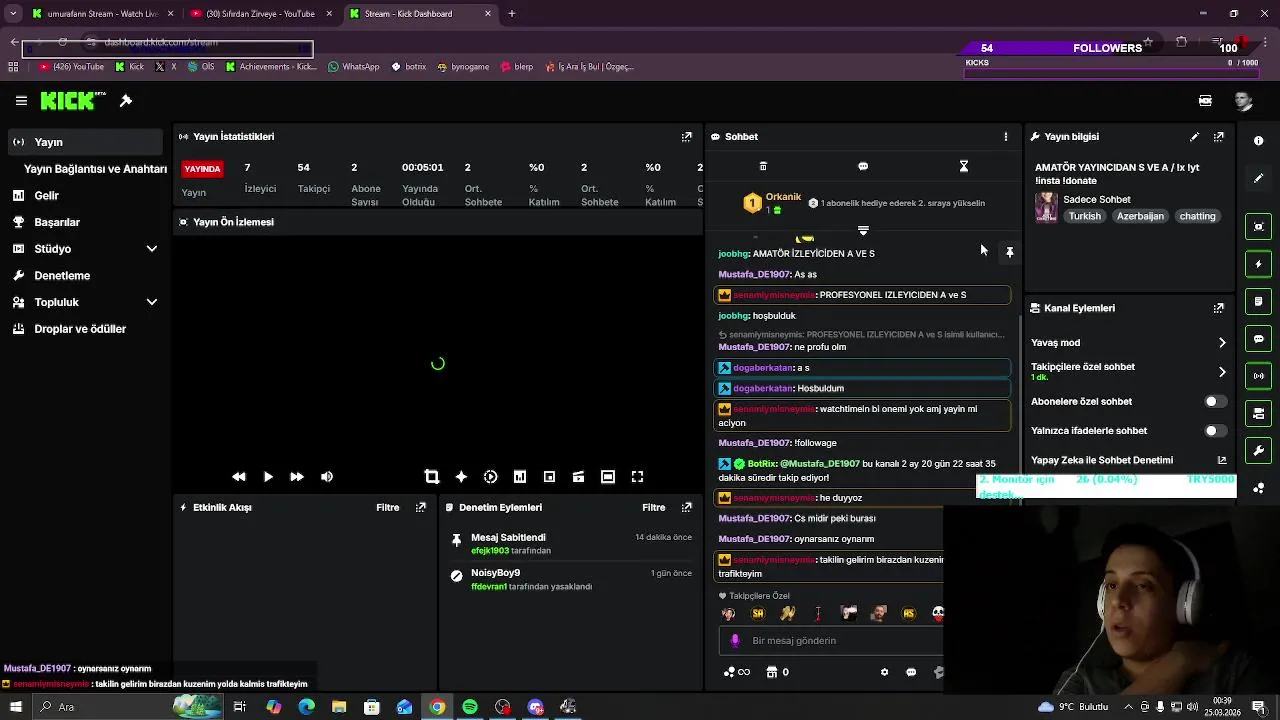The width and height of the screenshot is (1280, 720).
Task: Expand the Stüdyo sidebar section
Action: coord(152,249)
